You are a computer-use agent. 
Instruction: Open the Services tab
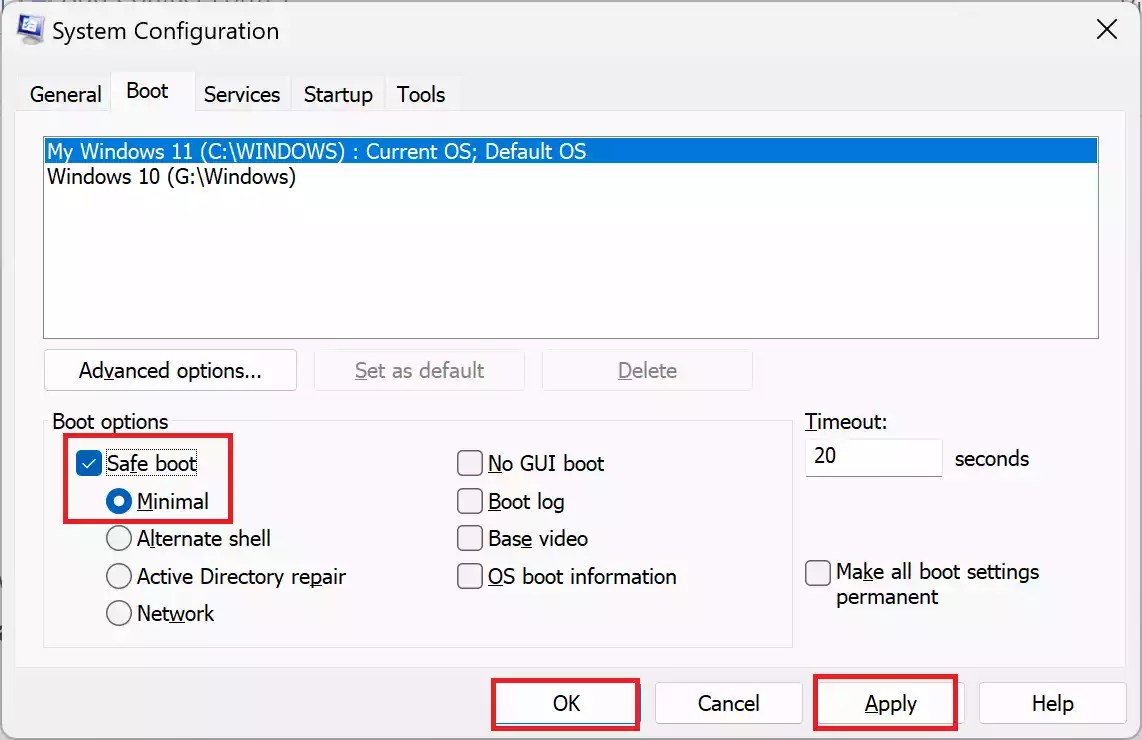coord(241,93)
